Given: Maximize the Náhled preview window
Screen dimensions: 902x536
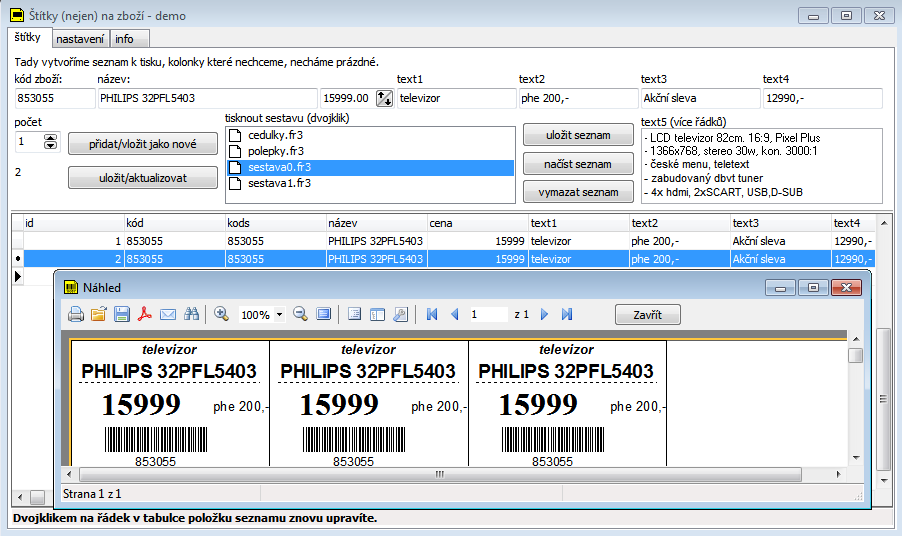Looking at the screenshot, I should point(813,288).
